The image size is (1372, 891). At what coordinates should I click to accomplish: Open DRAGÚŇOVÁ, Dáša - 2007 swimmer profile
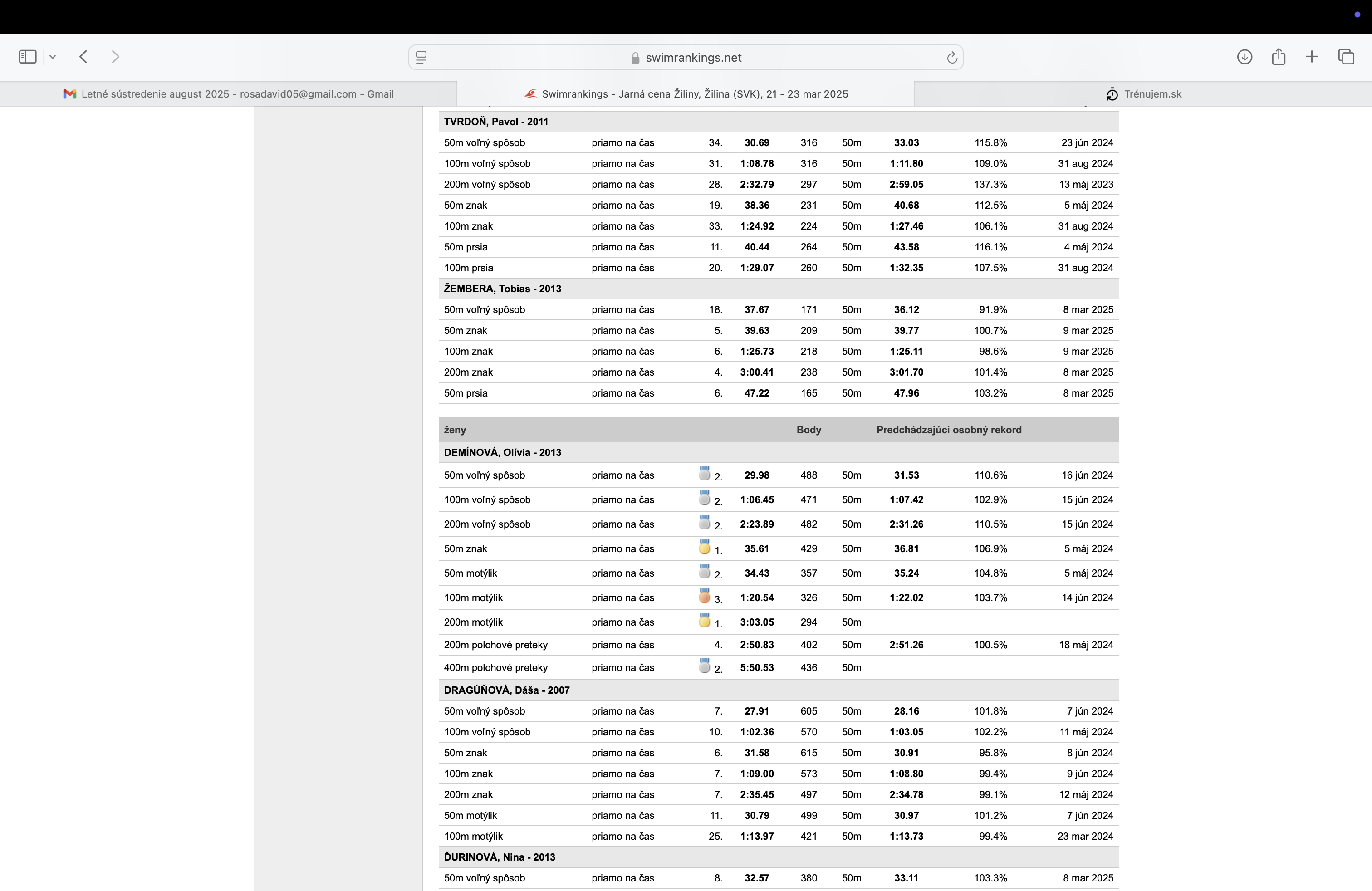click(506, 690)
